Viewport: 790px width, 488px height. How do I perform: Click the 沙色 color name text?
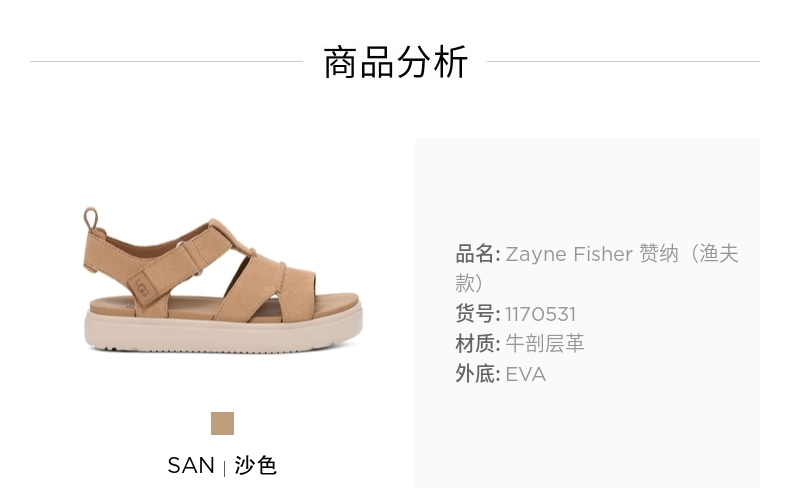(255, 465)
